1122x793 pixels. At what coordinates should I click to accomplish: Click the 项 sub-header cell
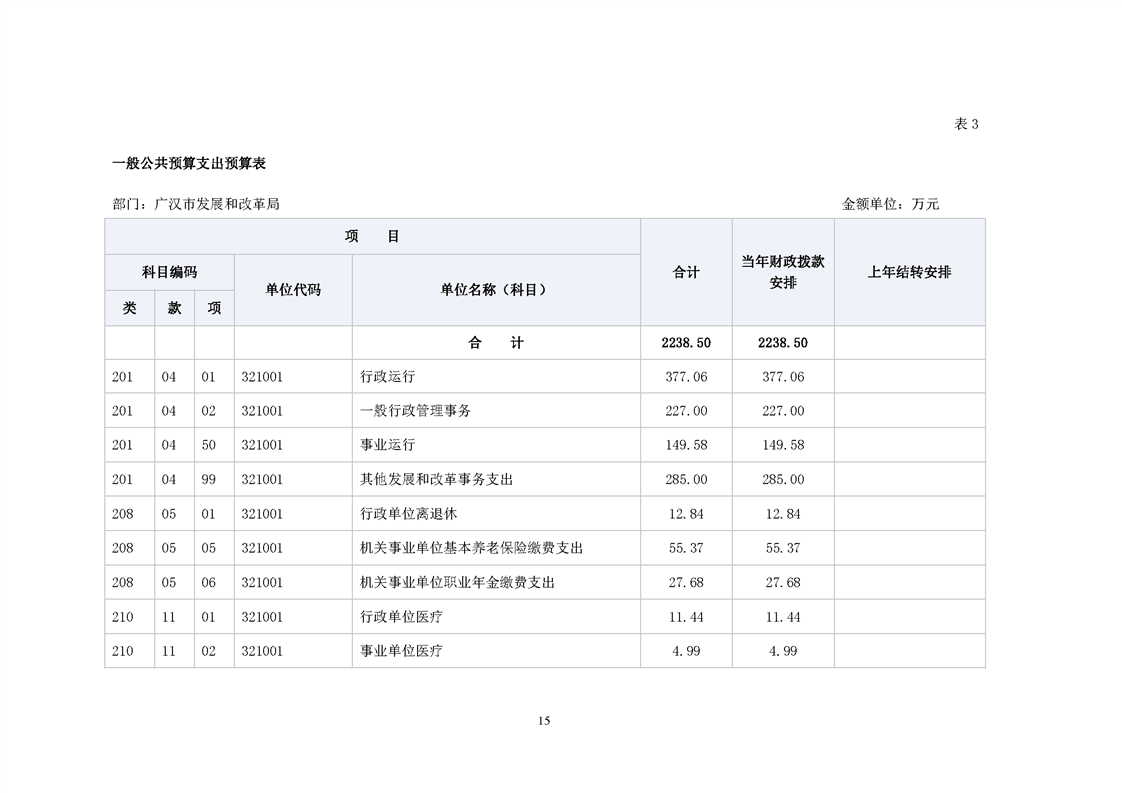pyautogui.click(x=214, y=308)
